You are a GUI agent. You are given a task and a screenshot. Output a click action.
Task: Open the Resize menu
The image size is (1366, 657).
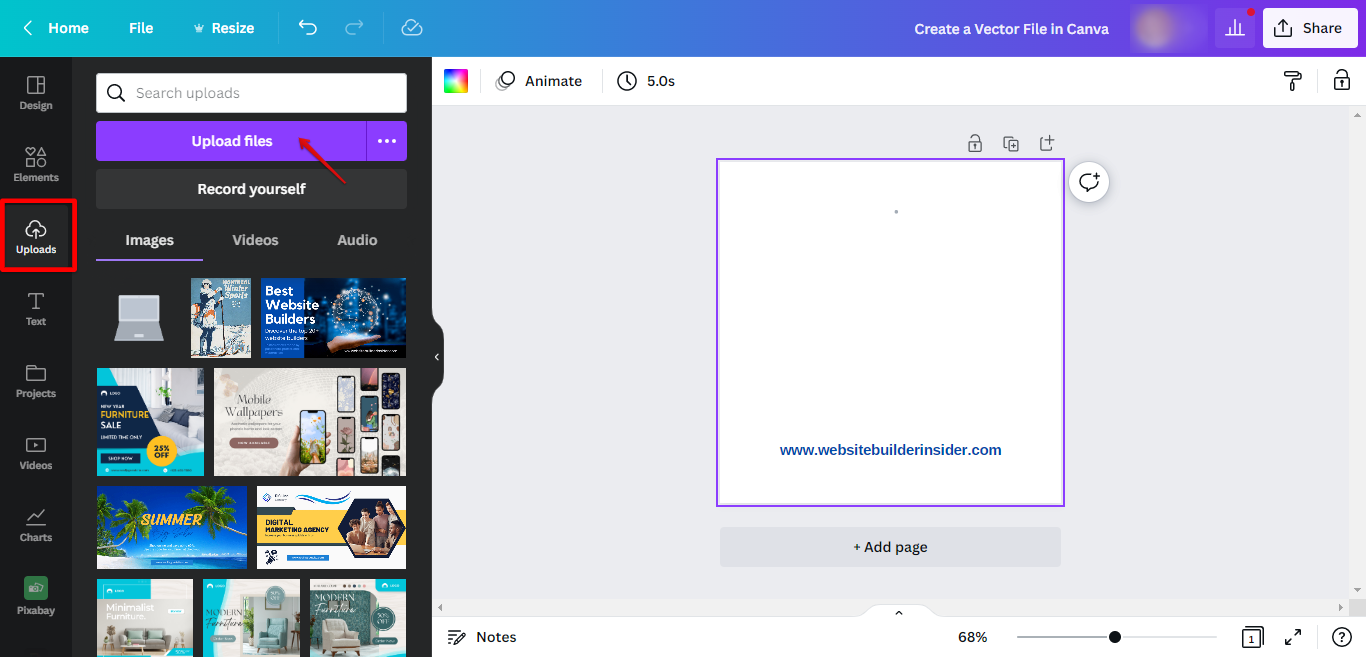point(223,28)
